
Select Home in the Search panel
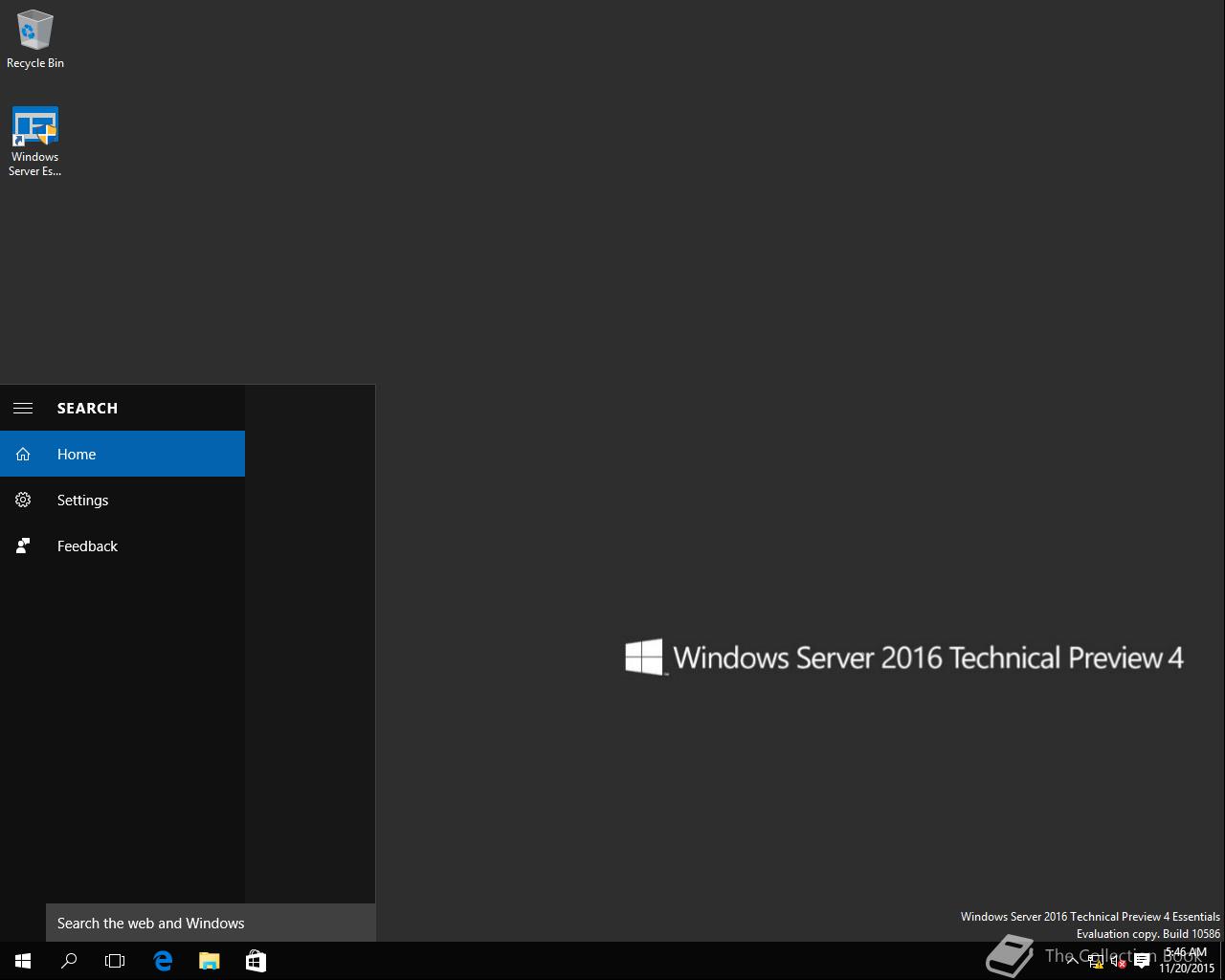coord(122,454)
